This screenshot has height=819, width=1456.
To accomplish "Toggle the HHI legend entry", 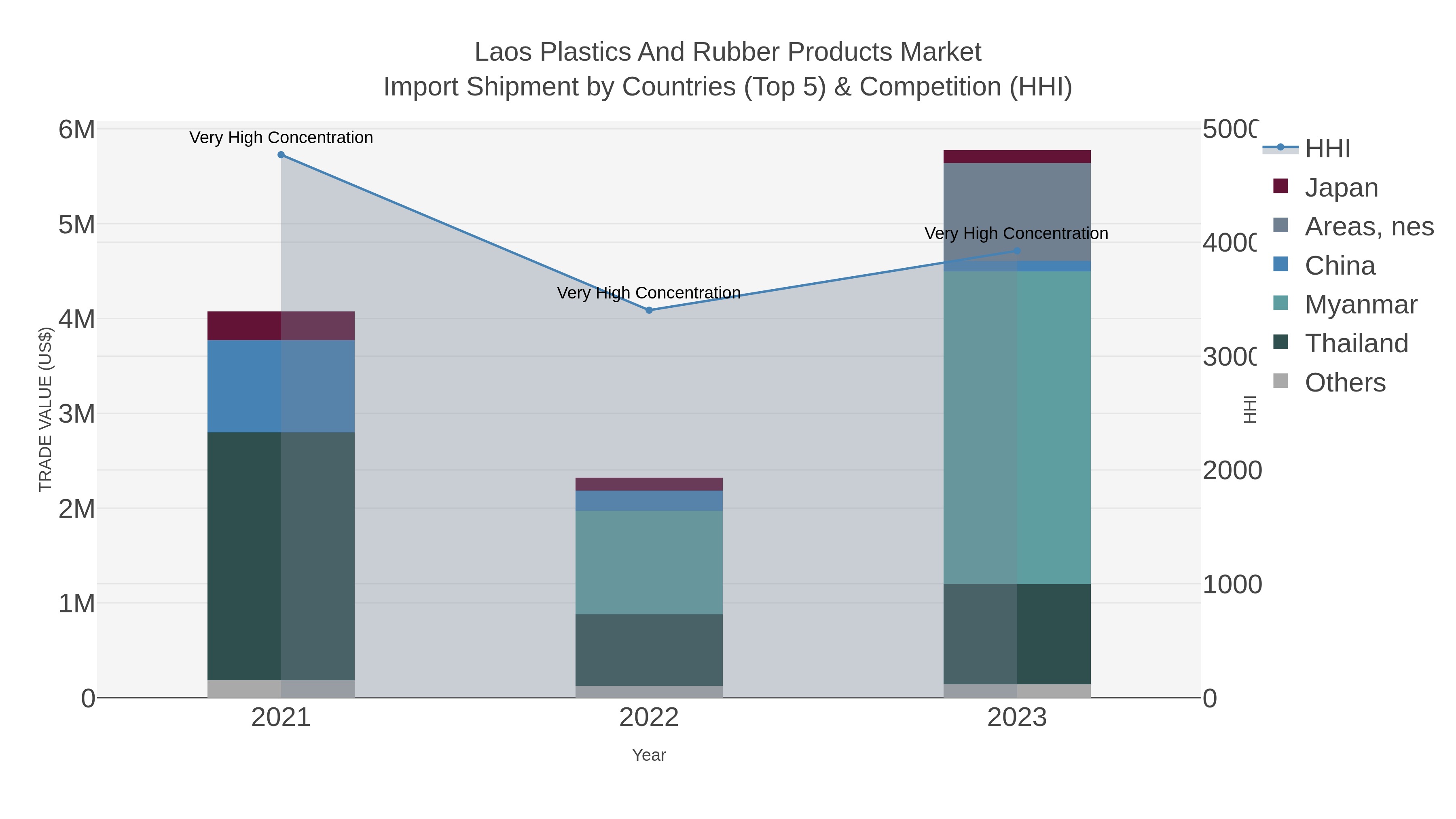I will tap(1328, 148).
